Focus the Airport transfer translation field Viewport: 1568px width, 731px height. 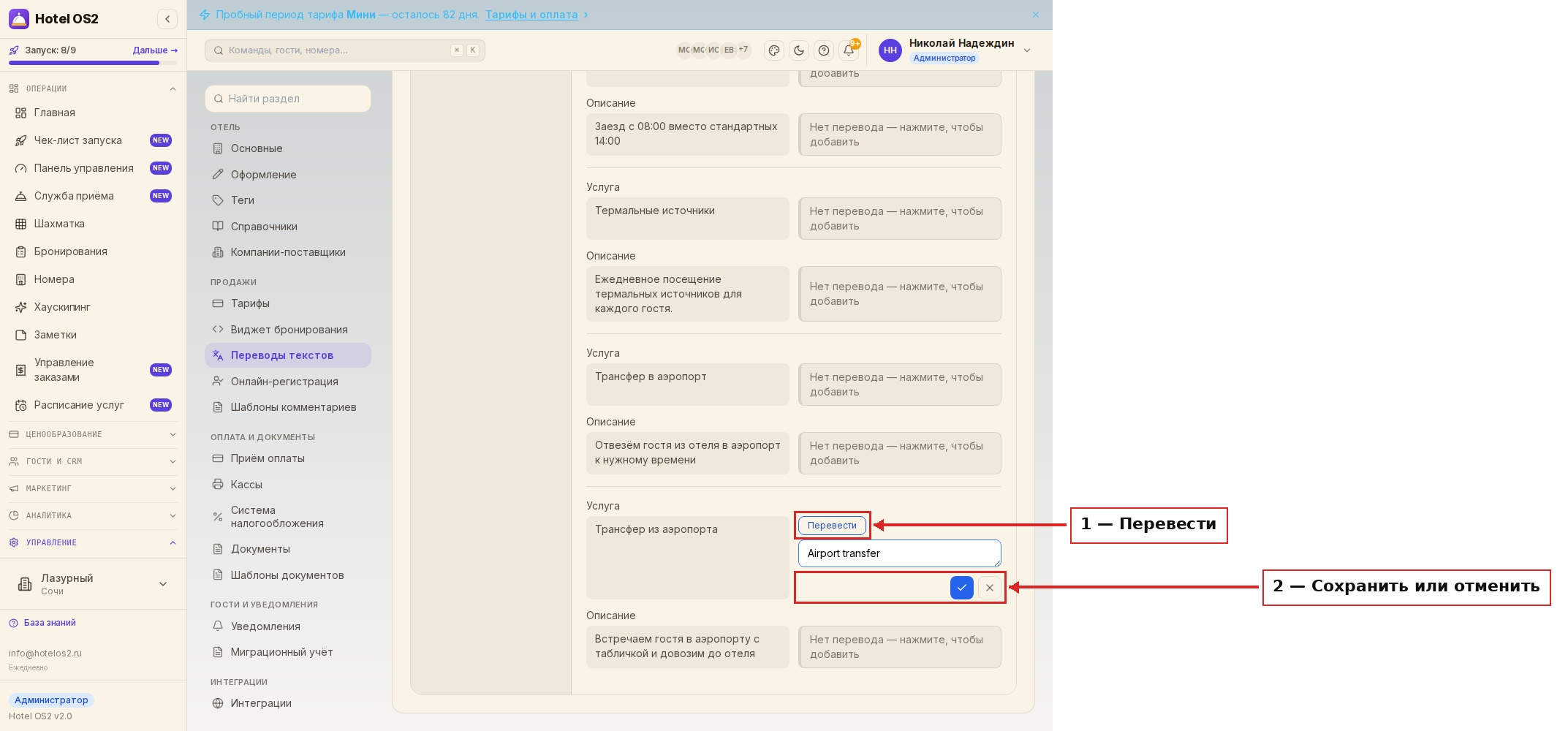tap(900, 553)
